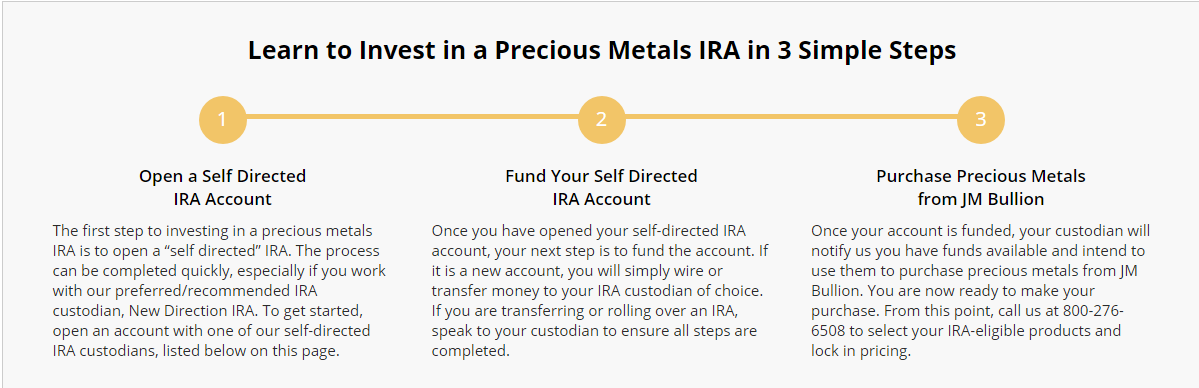Click the progress line between steps 1 and 2
Image resolution: width=1199 pixels, height=388 pixels.
pos(412,117)
